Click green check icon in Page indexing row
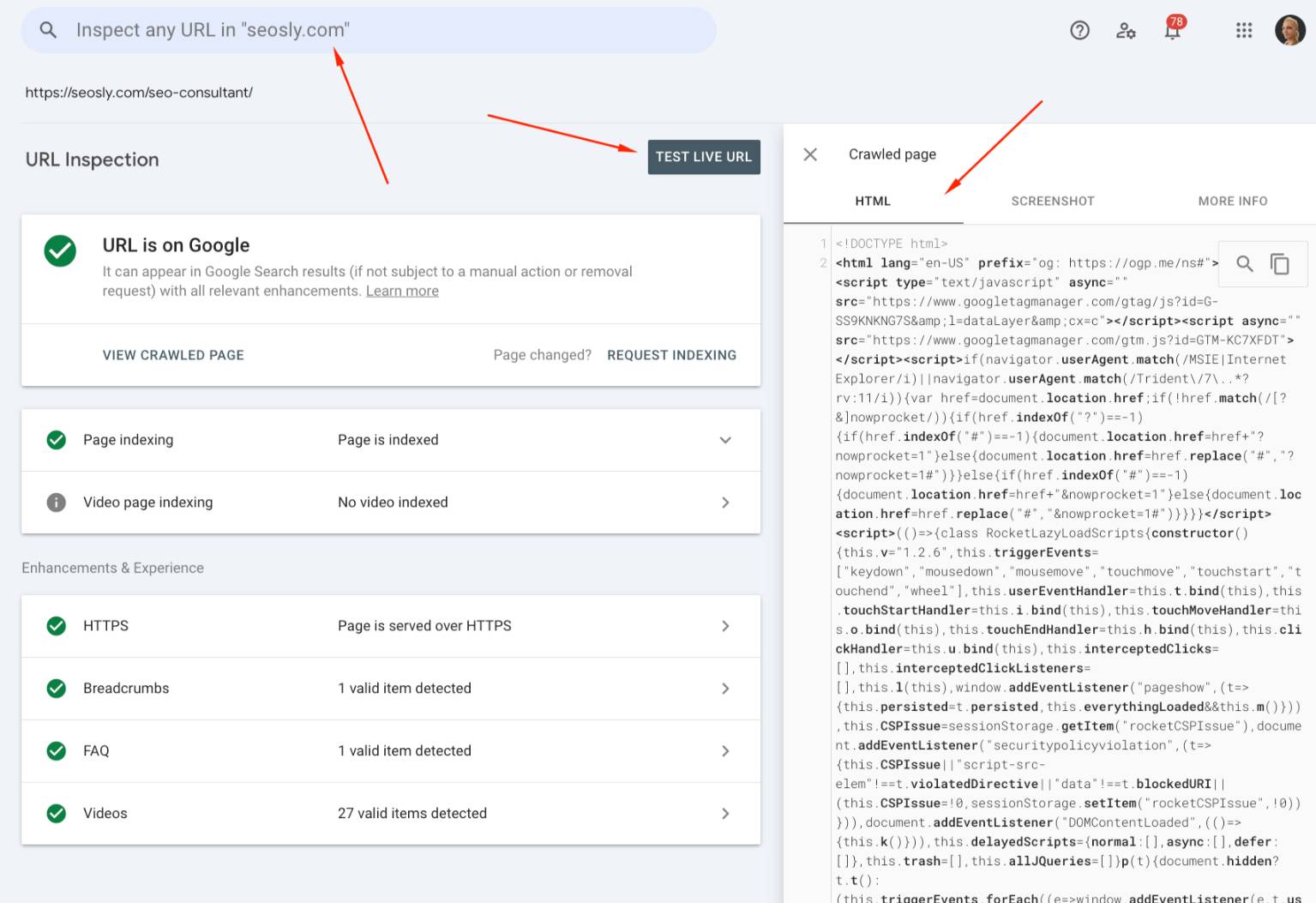This screenshot has width=1316, height=903. coord(57,440)
